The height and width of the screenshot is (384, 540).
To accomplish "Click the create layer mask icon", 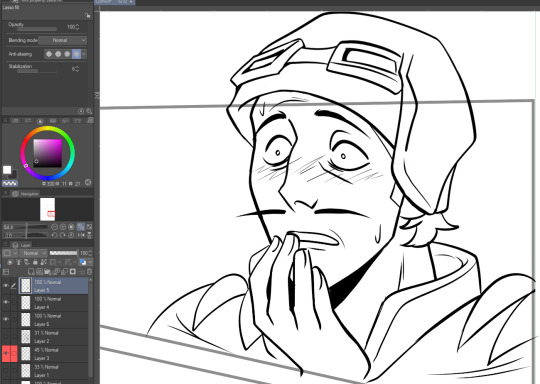I will pos(73,272).
